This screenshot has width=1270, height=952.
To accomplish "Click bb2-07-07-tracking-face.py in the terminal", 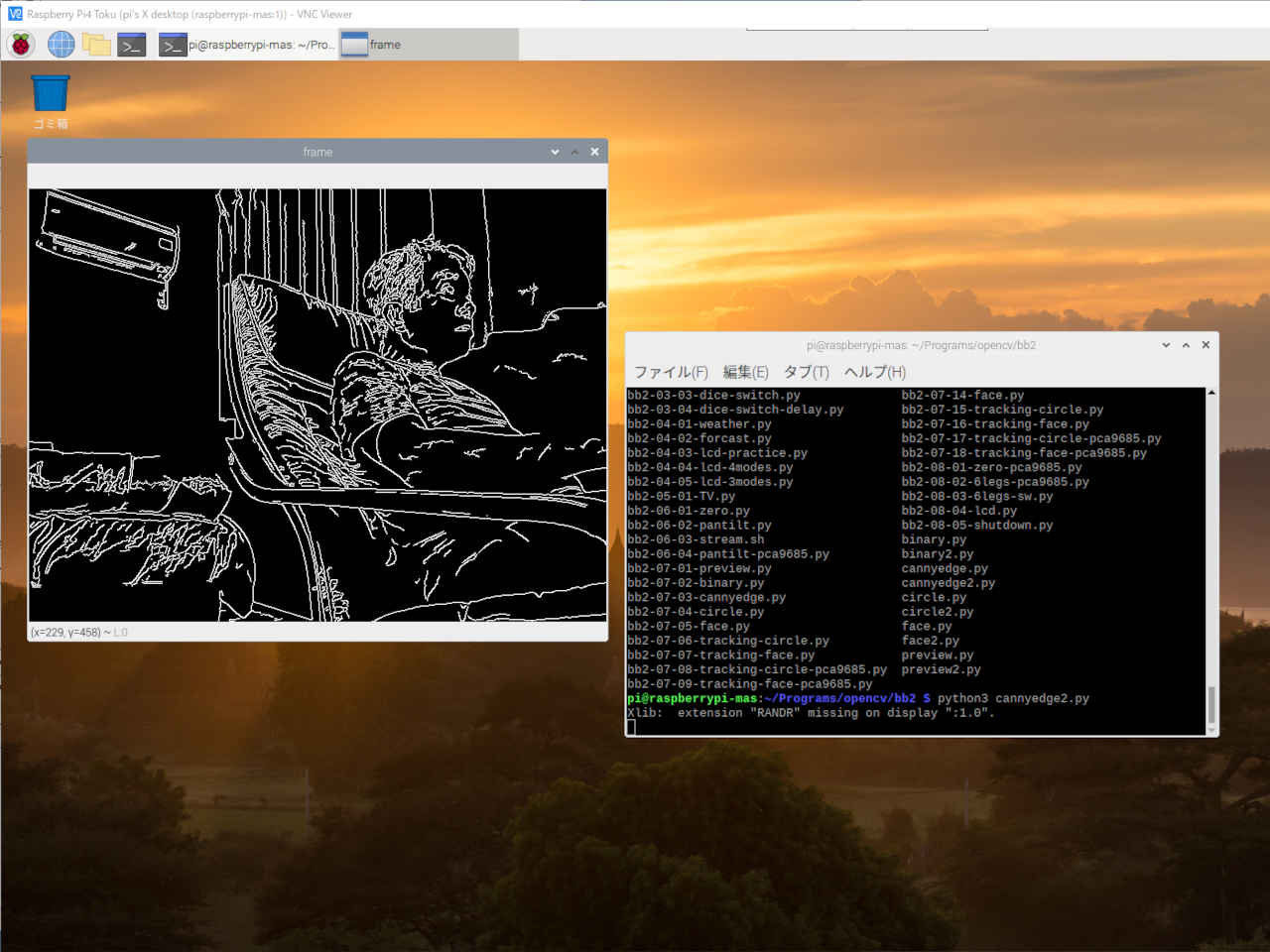I will pos(721,655).
